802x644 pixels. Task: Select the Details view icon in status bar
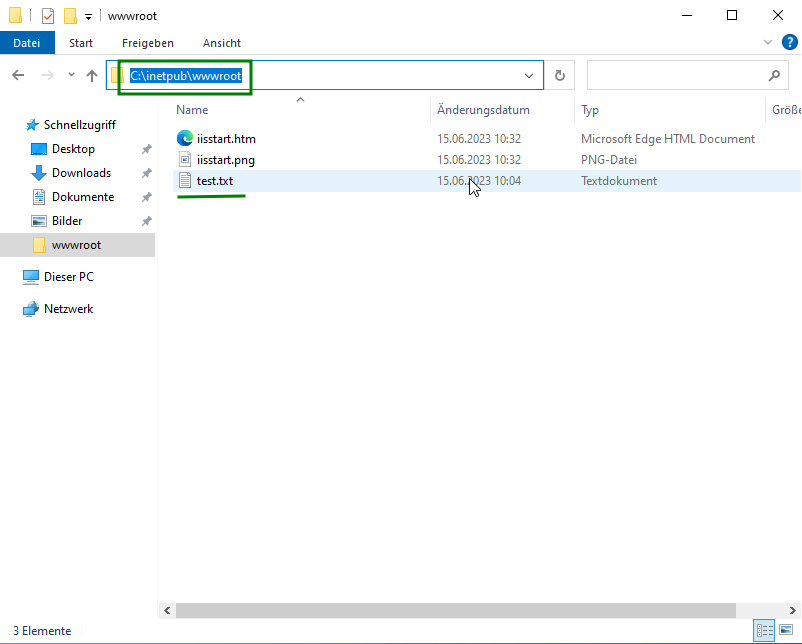tap(764, 630)
